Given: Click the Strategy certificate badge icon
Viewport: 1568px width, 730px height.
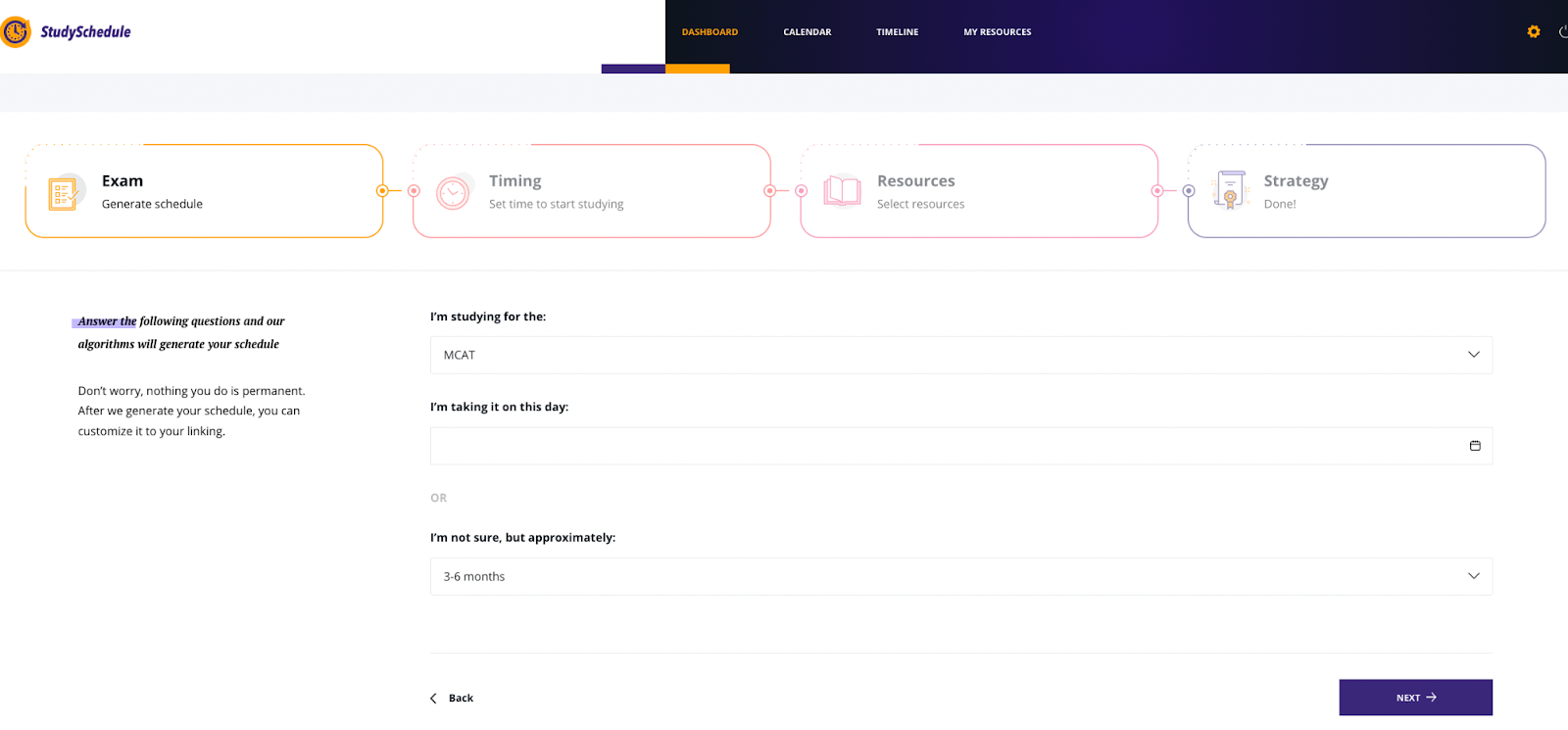Looking at the screenshot, I should tap(1230, 191).
